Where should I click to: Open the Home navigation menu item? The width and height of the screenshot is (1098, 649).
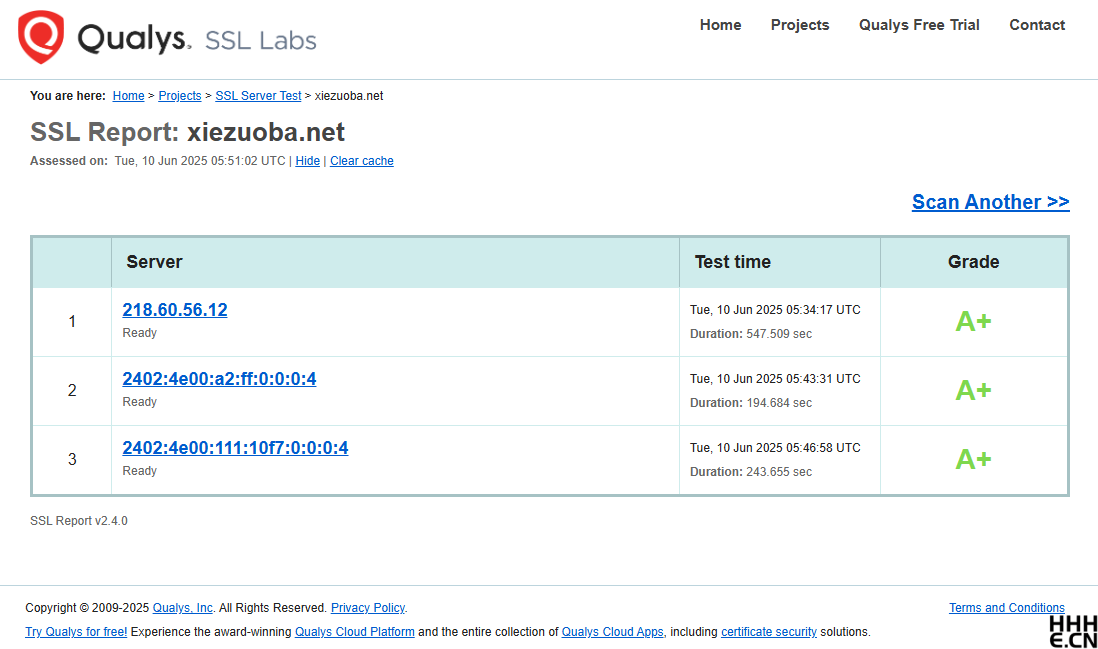click(x=720, y=25)
